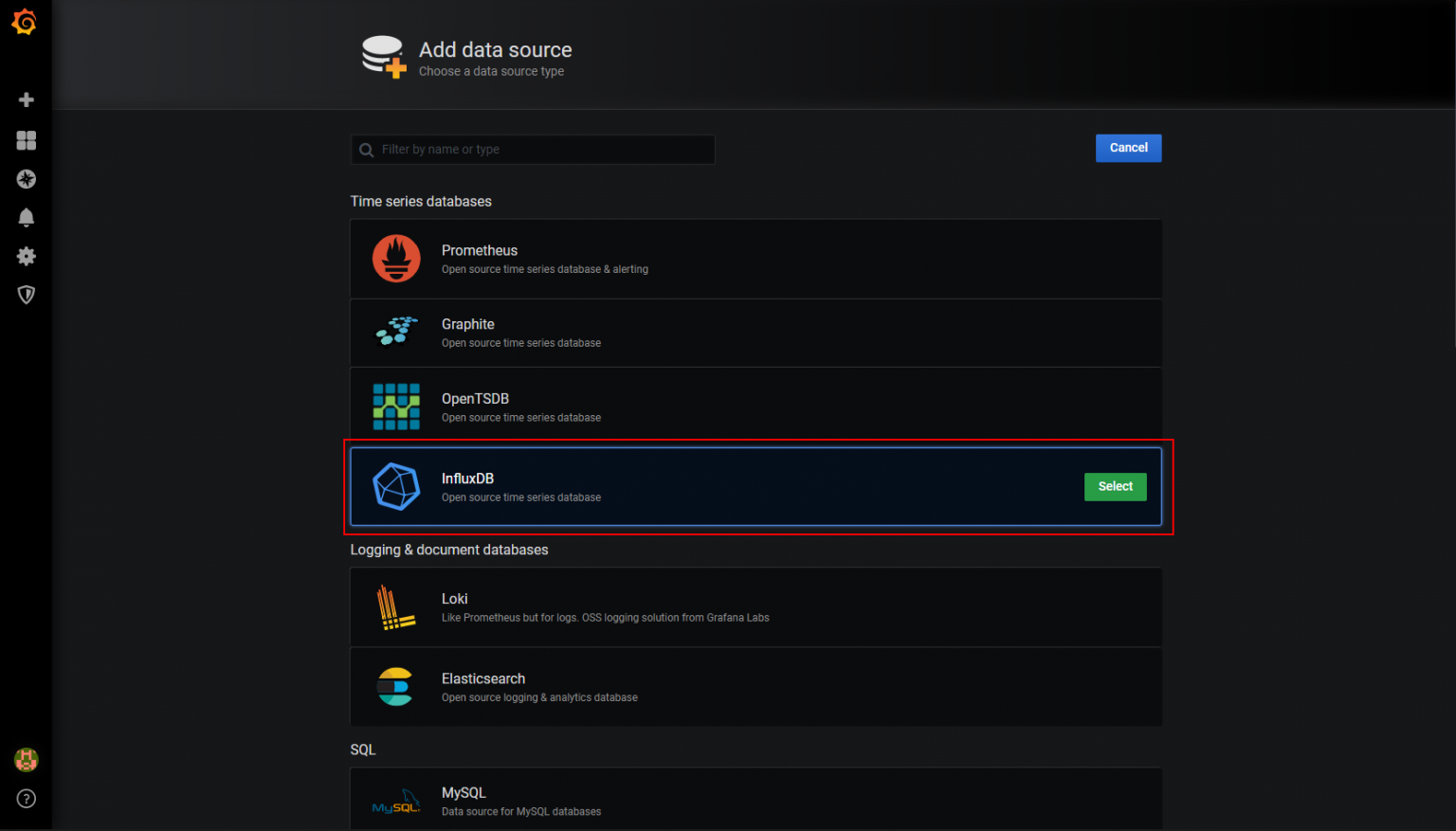Open the Alerting bell icon
This screenshot has width=1456, height=831.
27,218
